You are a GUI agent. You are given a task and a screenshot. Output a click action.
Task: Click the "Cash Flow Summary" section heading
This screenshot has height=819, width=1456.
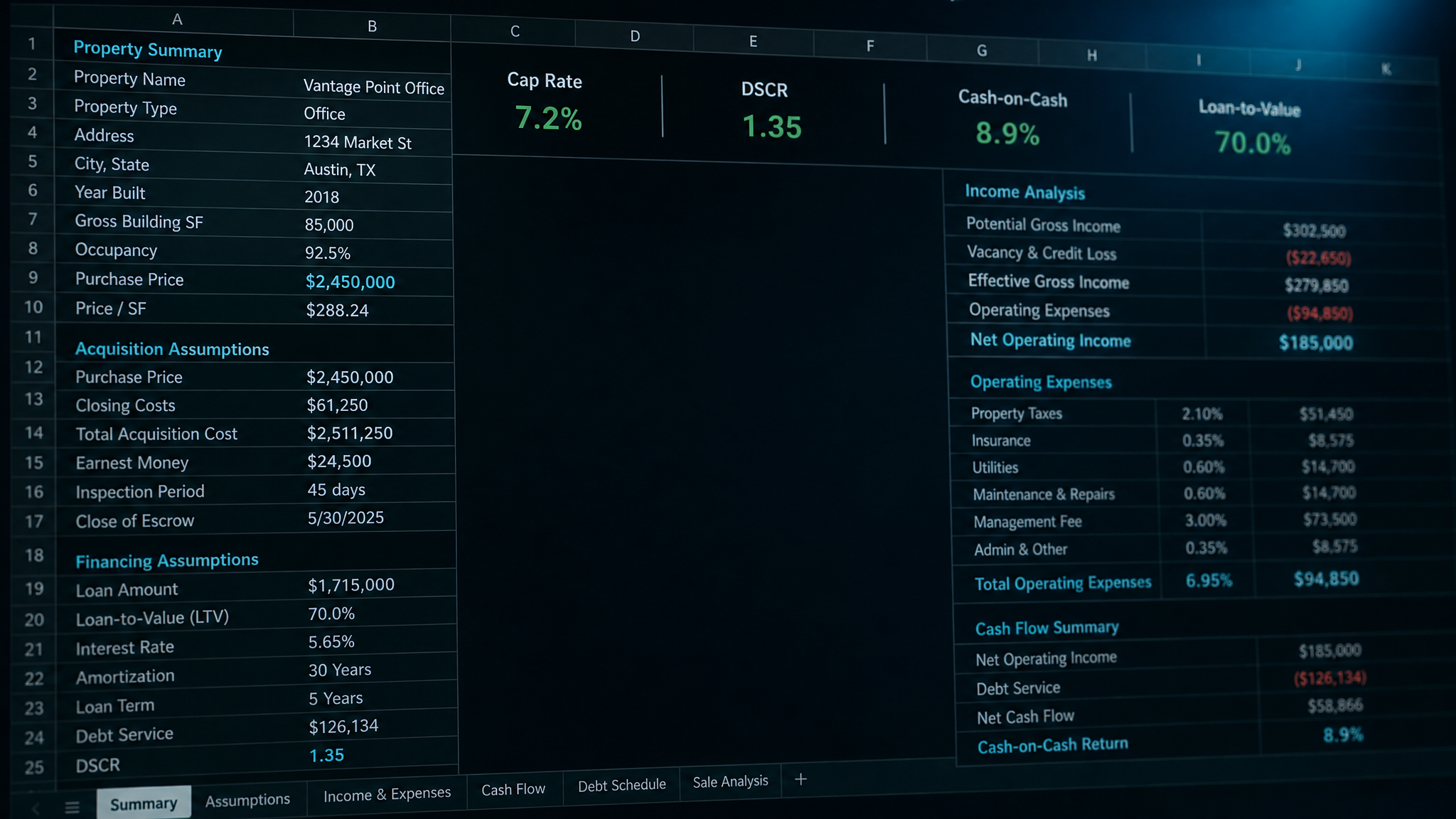coord(1047,628)
